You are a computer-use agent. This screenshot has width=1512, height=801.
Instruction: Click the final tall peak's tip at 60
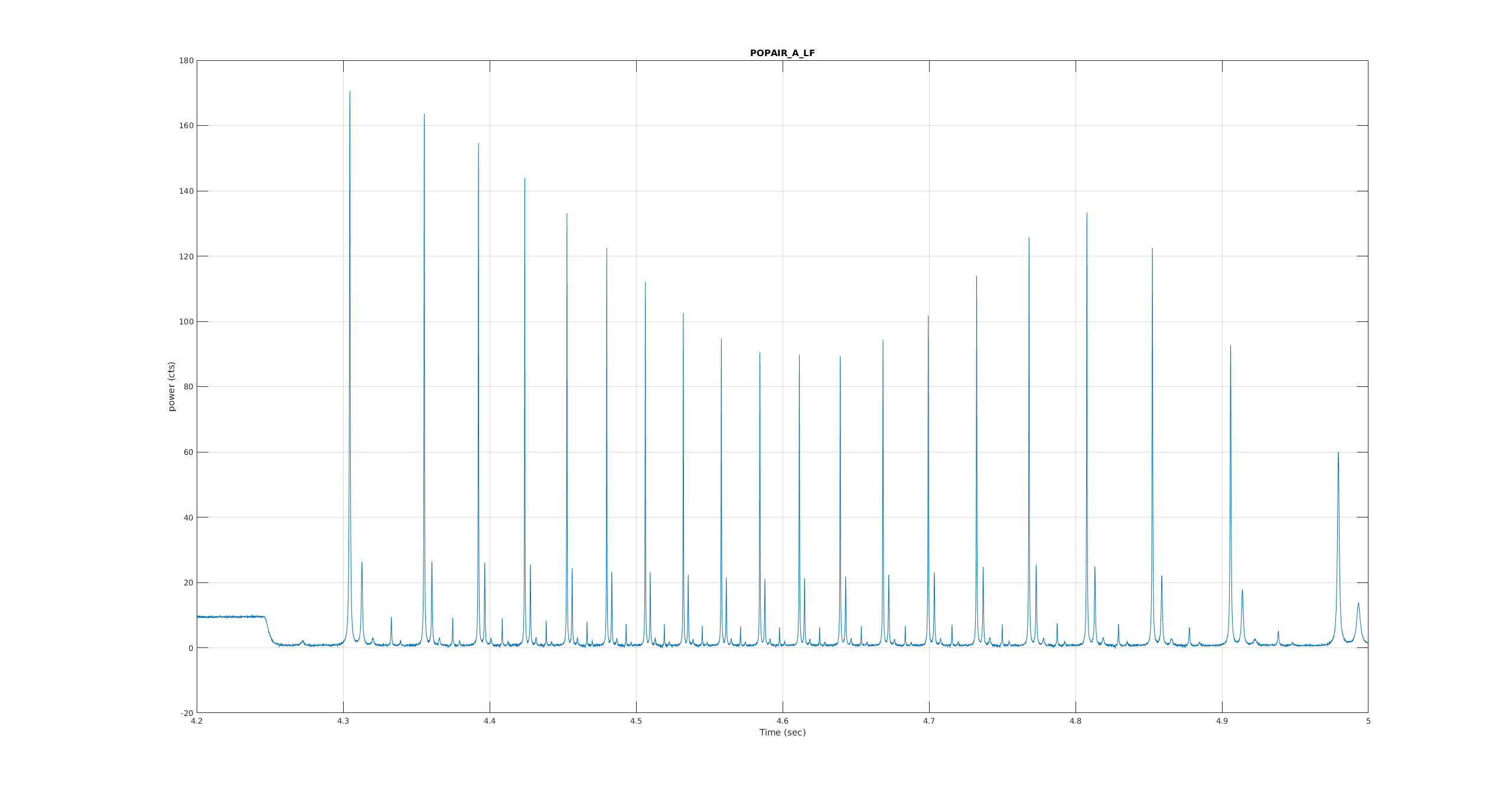(x=1338, y=453)
